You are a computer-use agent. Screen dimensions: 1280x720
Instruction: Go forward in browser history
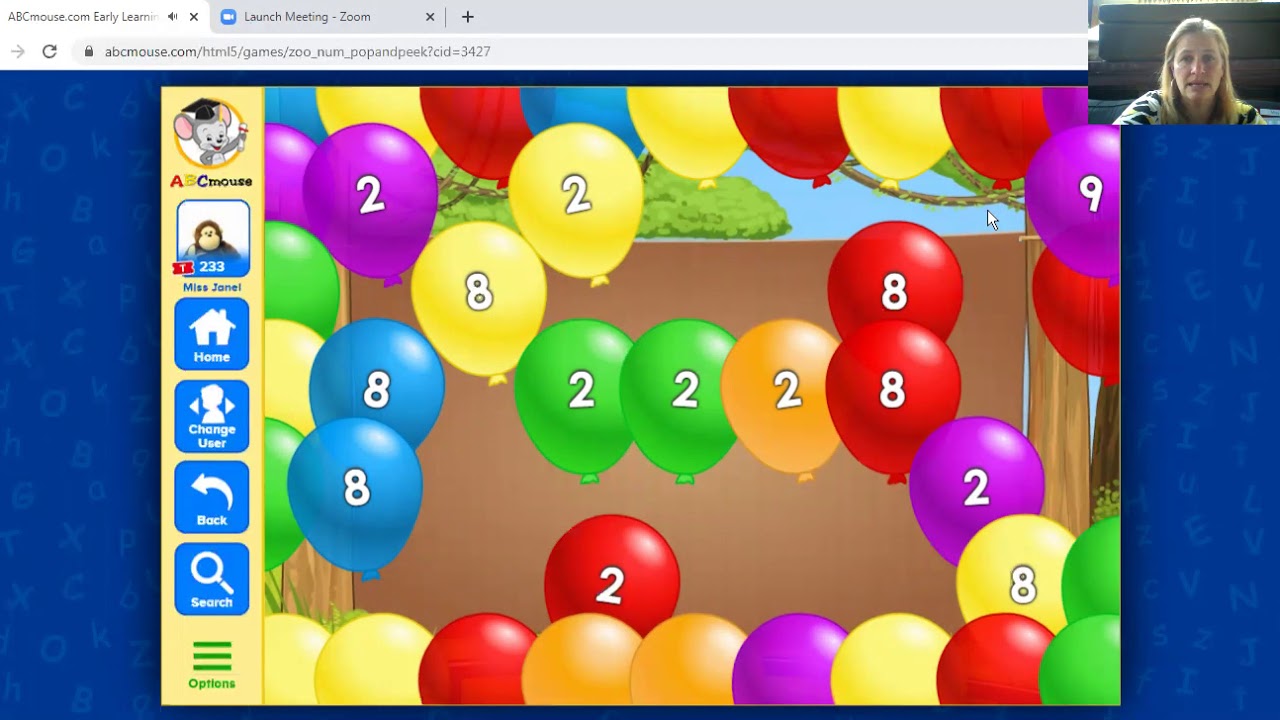pos(17,51)
